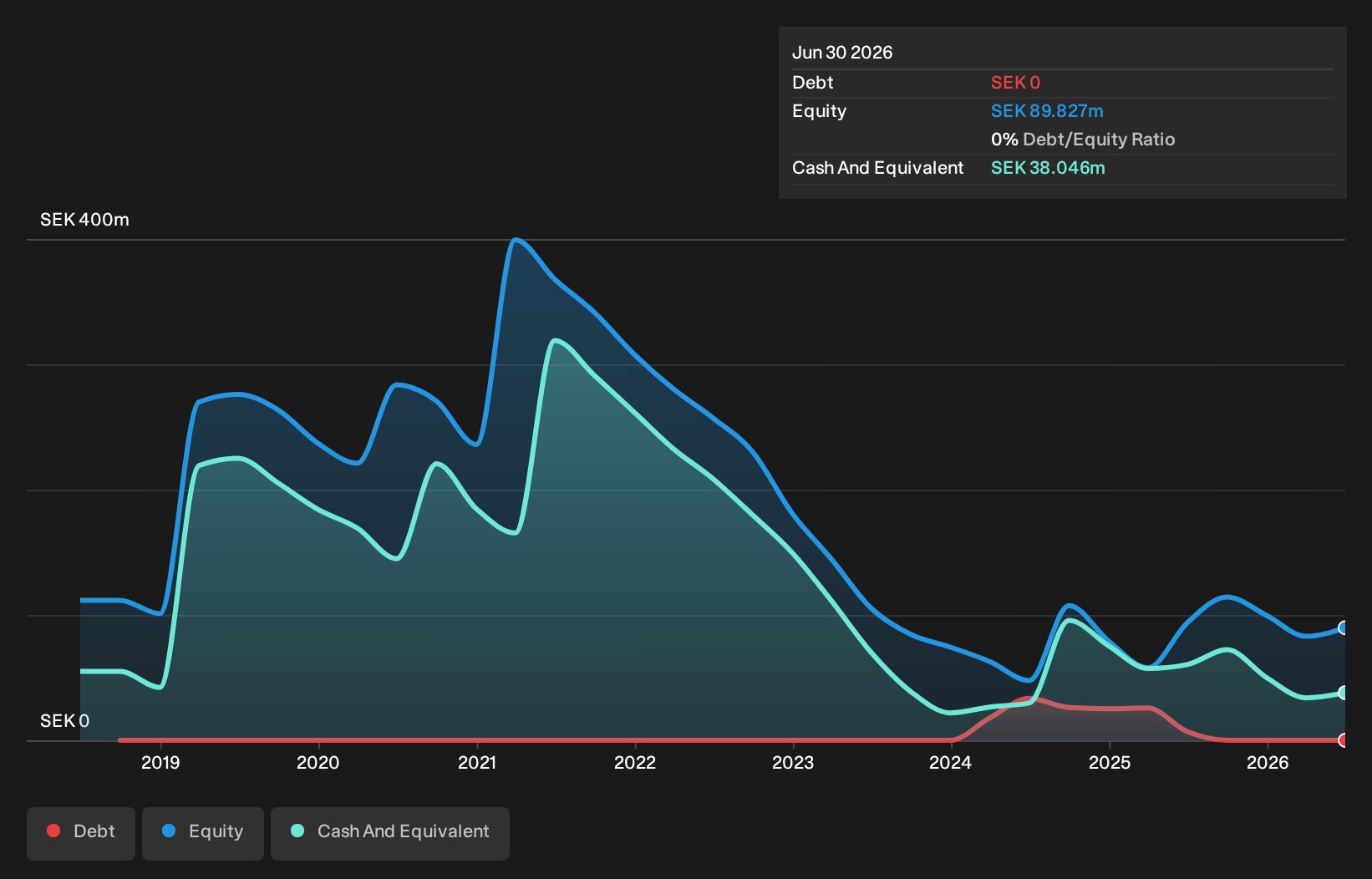Click the blue Equity end-point marker

[x=1344, y=627]
